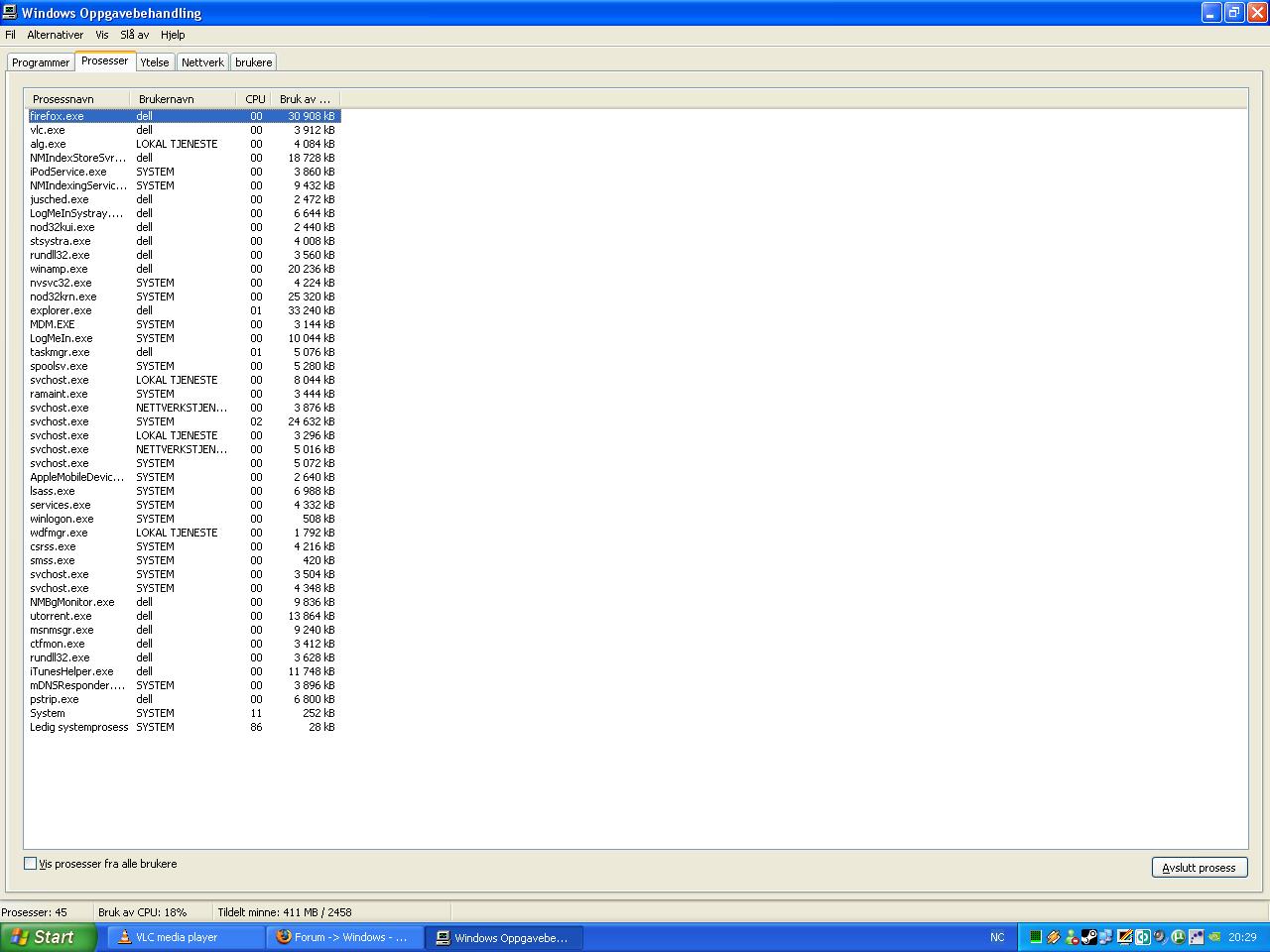The width and height of the screenshot is (1270, 952).
Task: Click the 'Tildelt minne: 411 MB' status entry
Action: pyautogui.click(x=285, y=912)
